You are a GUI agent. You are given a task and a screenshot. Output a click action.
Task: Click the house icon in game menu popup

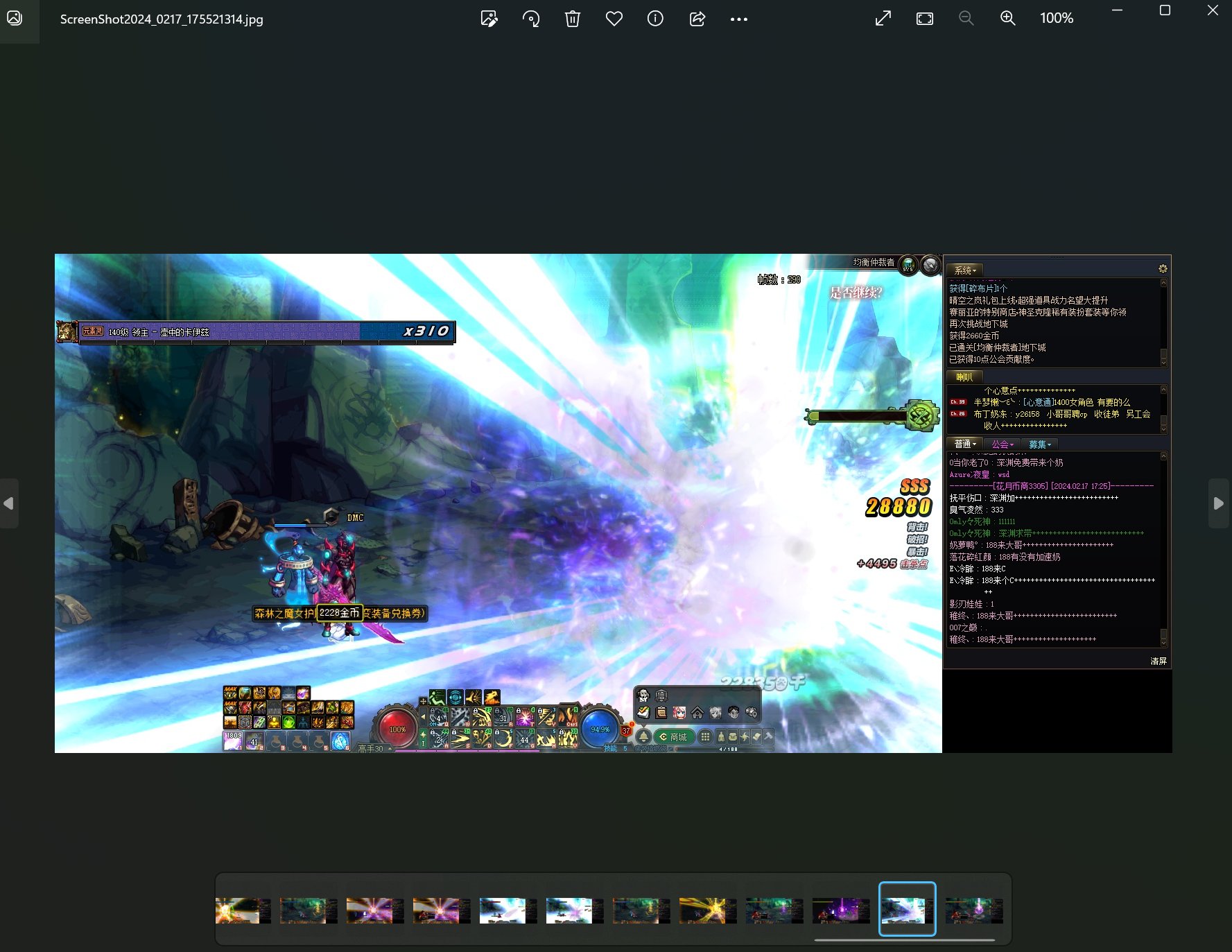point(697,713)
